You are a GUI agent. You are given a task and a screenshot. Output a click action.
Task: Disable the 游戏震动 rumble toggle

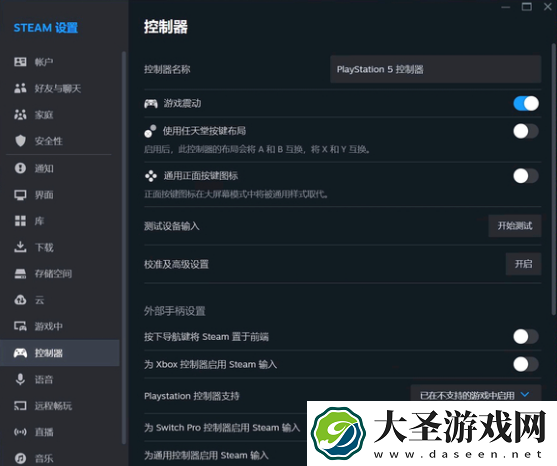526,103
